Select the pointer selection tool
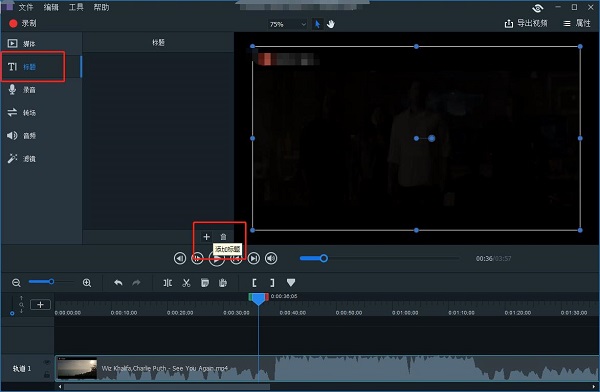This screenshot has width=600, height=392. [x=317, y=24]
